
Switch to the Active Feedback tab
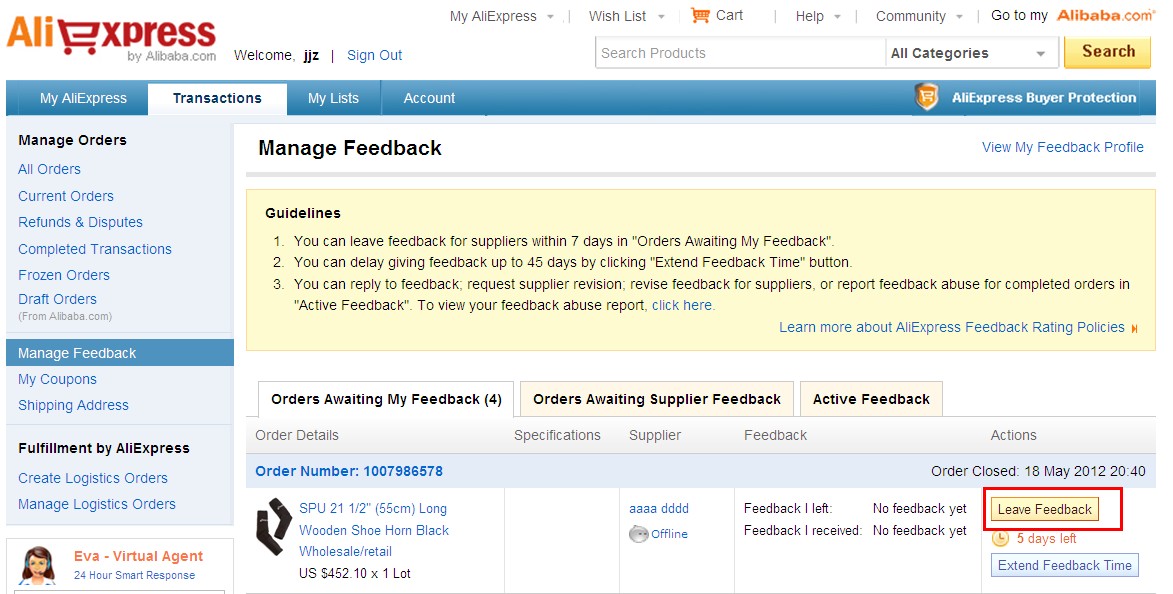pyautogui.click(x=871, y=399)
